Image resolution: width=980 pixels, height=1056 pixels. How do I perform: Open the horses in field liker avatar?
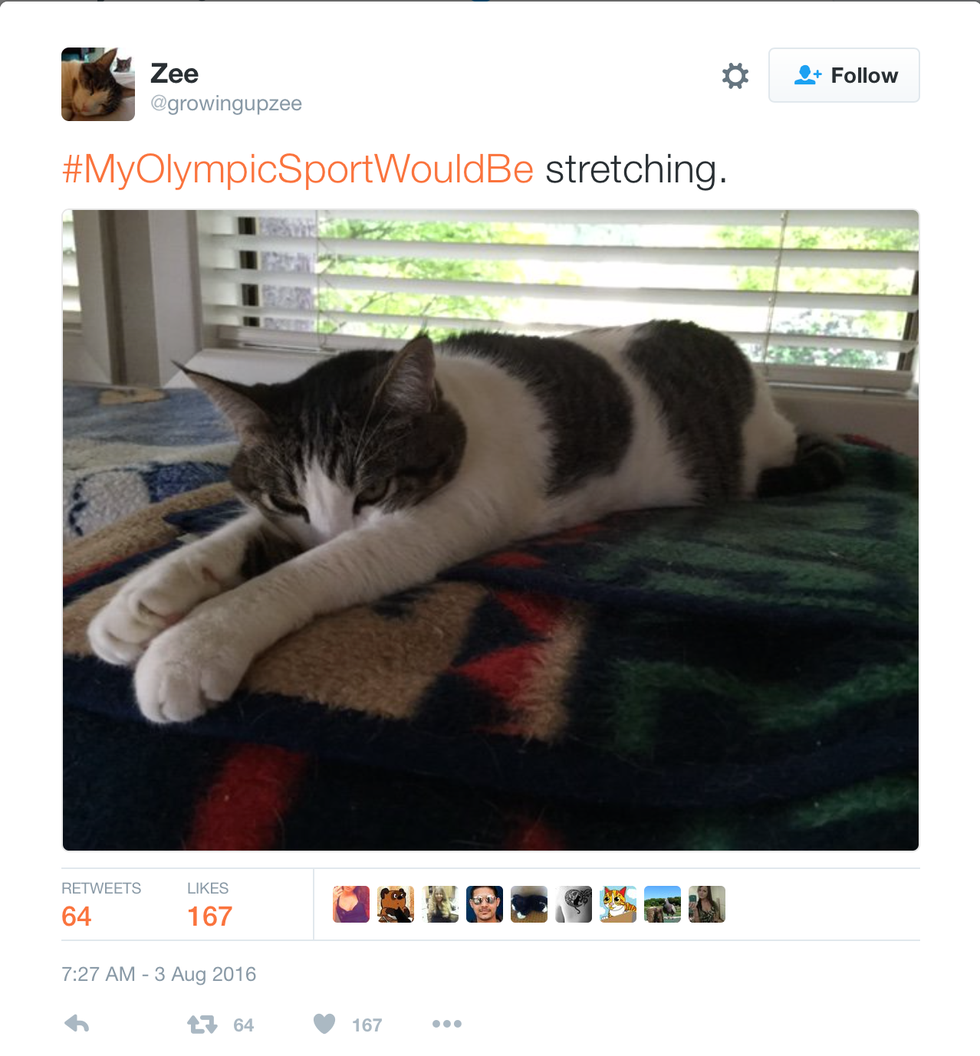[662, 904]
